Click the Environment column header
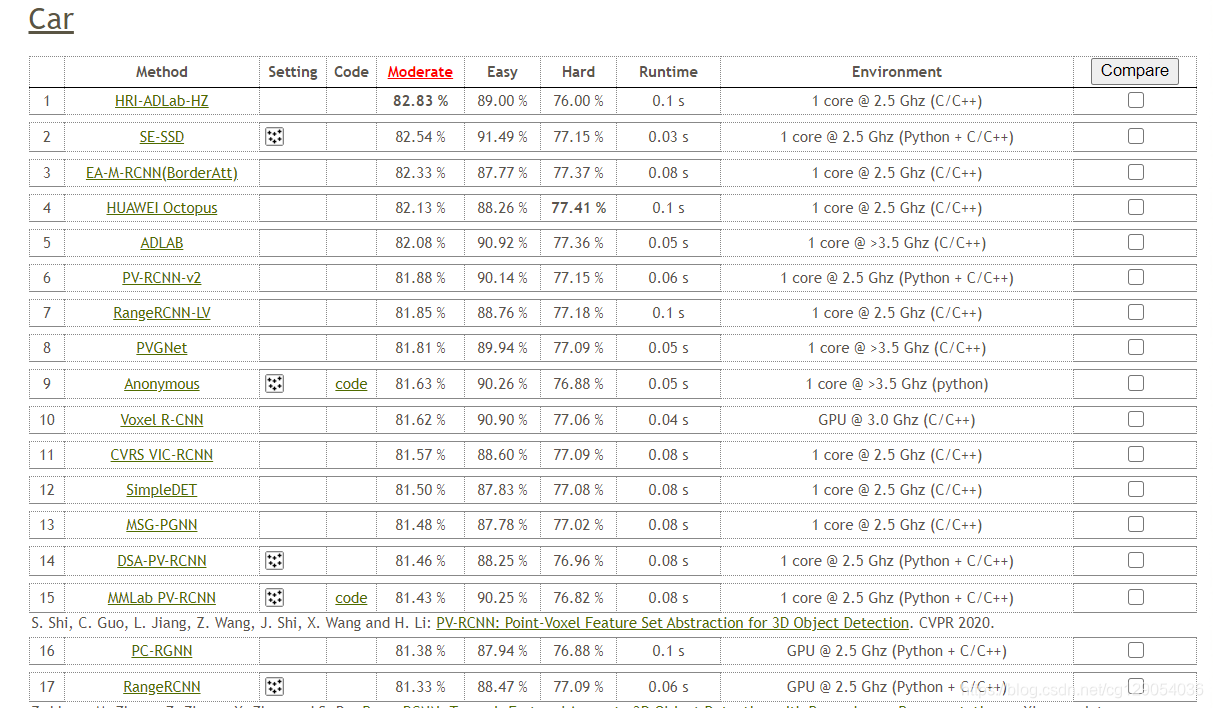The image size is (1213, 708). [x=897, y=72]
